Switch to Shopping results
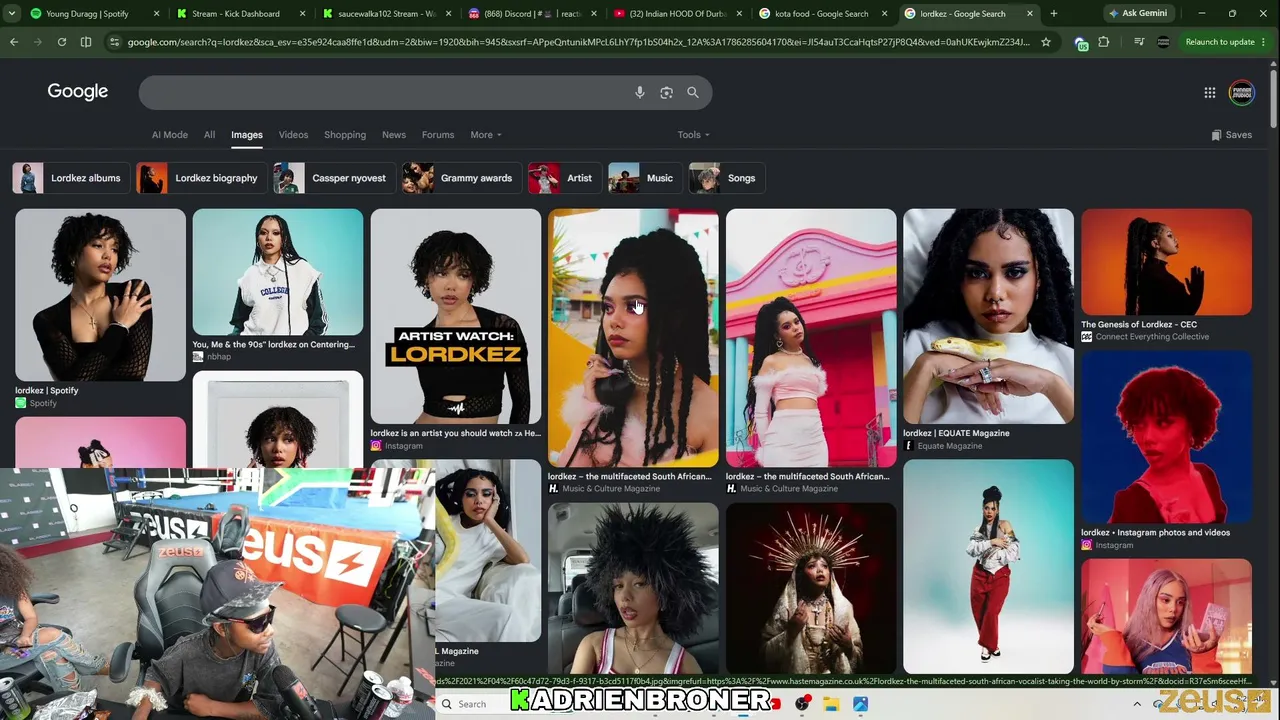Viewport: 1280px width, 720px height. 345,135
